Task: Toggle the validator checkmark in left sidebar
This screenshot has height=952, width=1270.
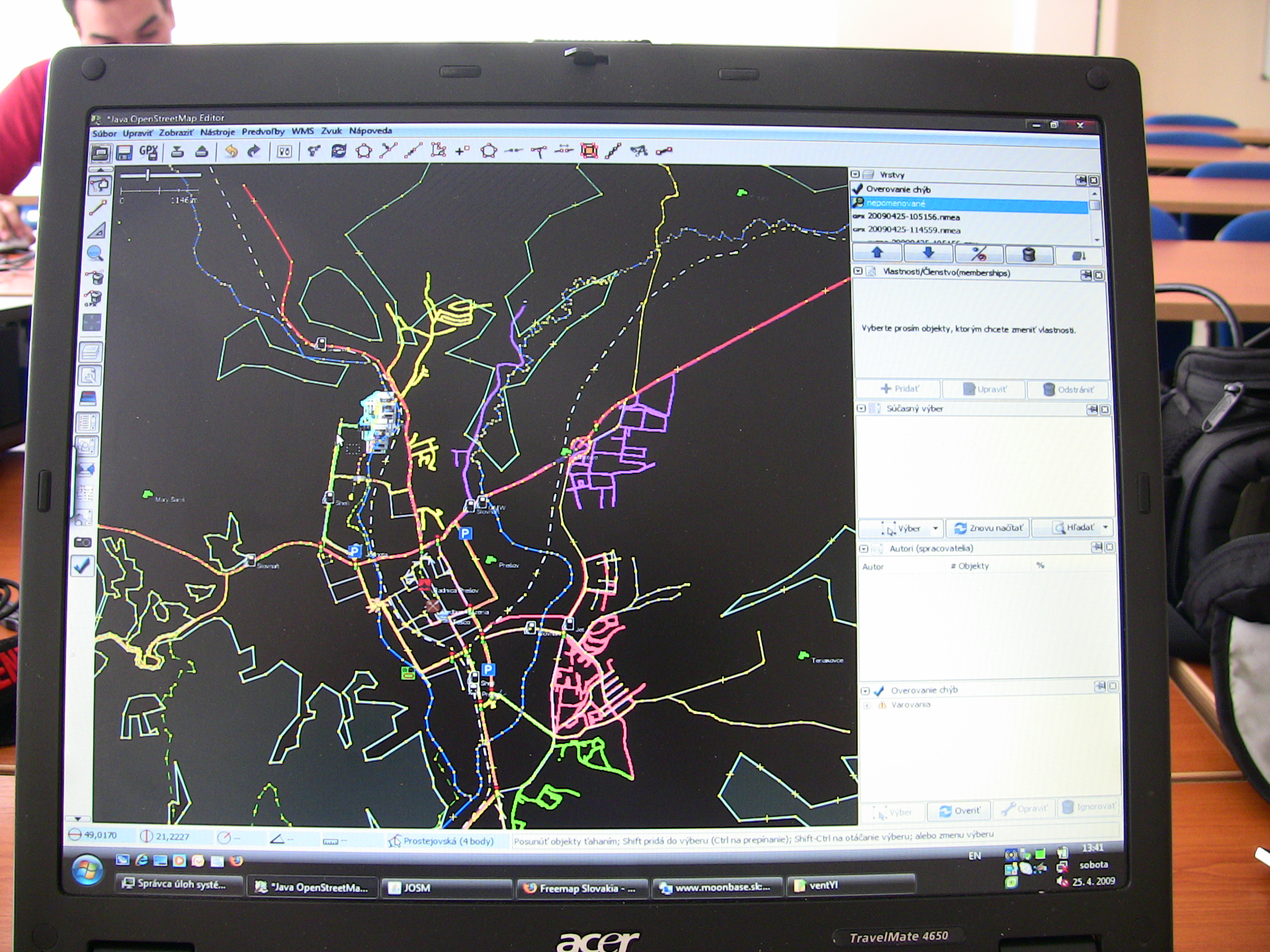Action: point(82,565)
